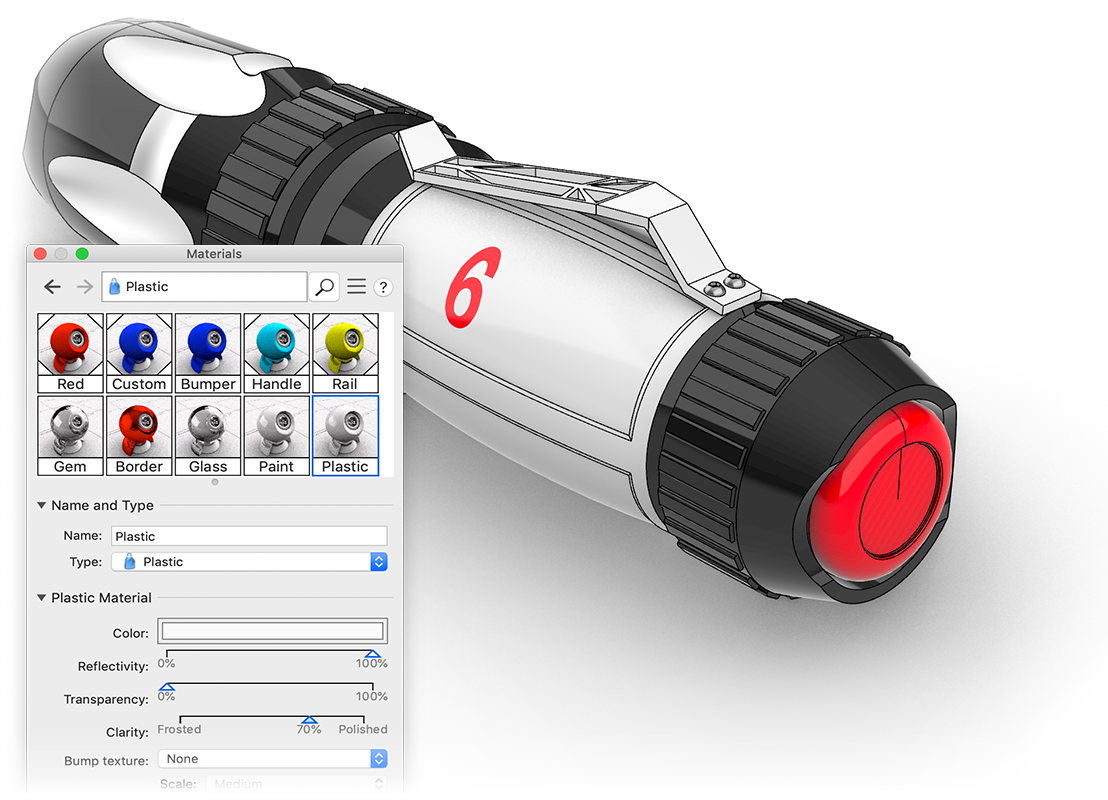Select the yellow Rail material

coord(345,352)
